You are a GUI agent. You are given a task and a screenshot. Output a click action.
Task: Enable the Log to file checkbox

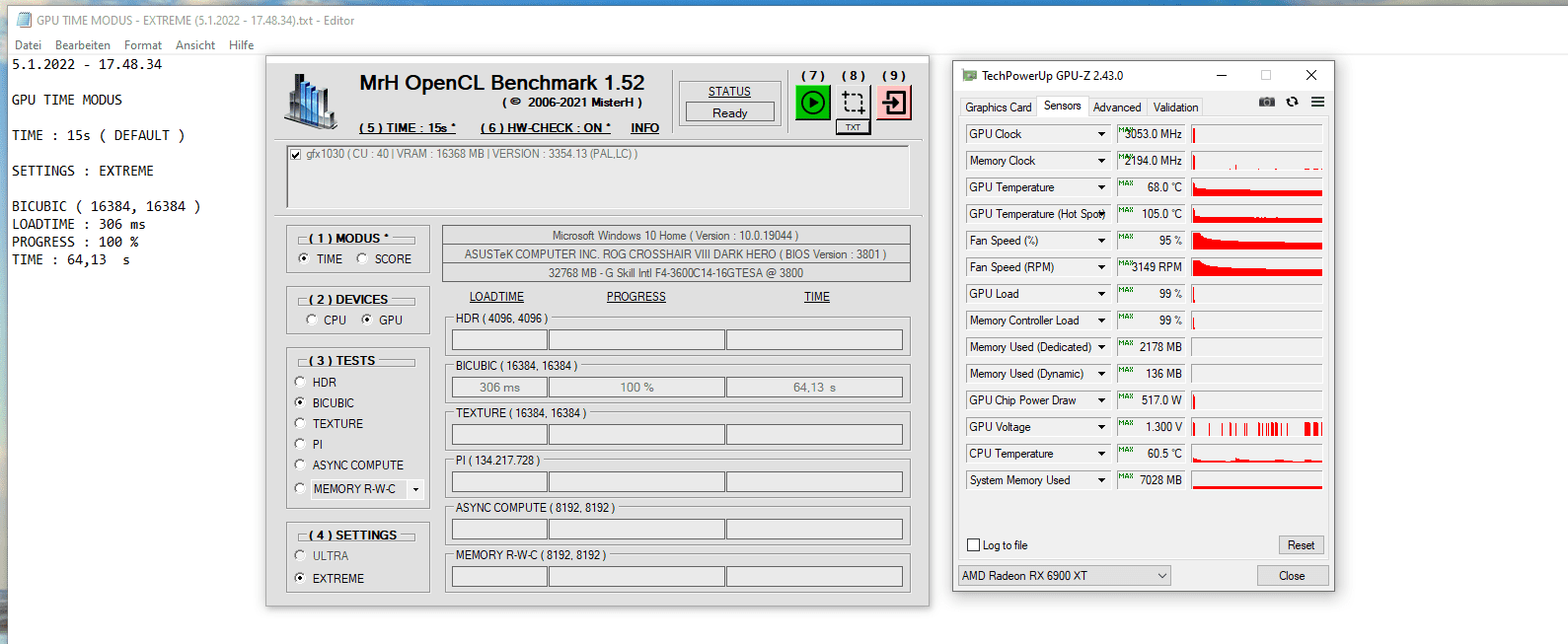tap(974, 545)
